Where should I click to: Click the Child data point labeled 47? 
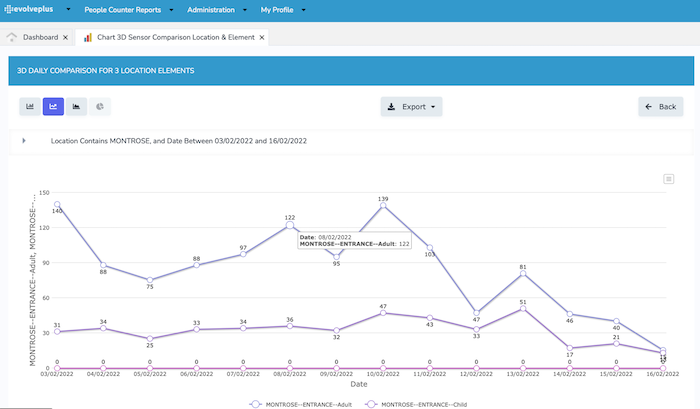383,313
